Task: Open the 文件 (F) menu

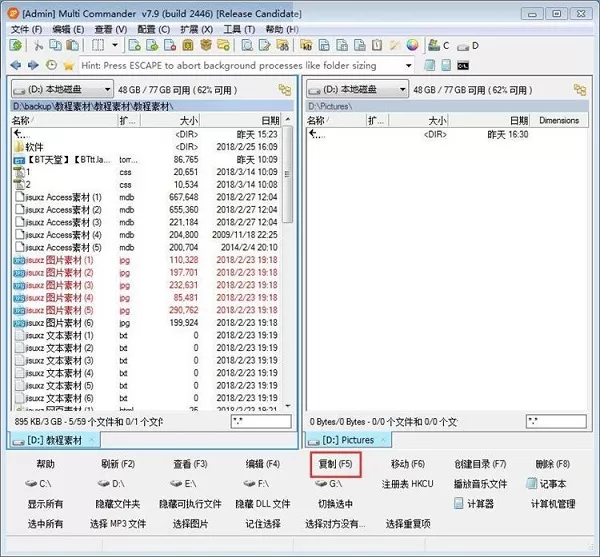Action: pos(26,29)
